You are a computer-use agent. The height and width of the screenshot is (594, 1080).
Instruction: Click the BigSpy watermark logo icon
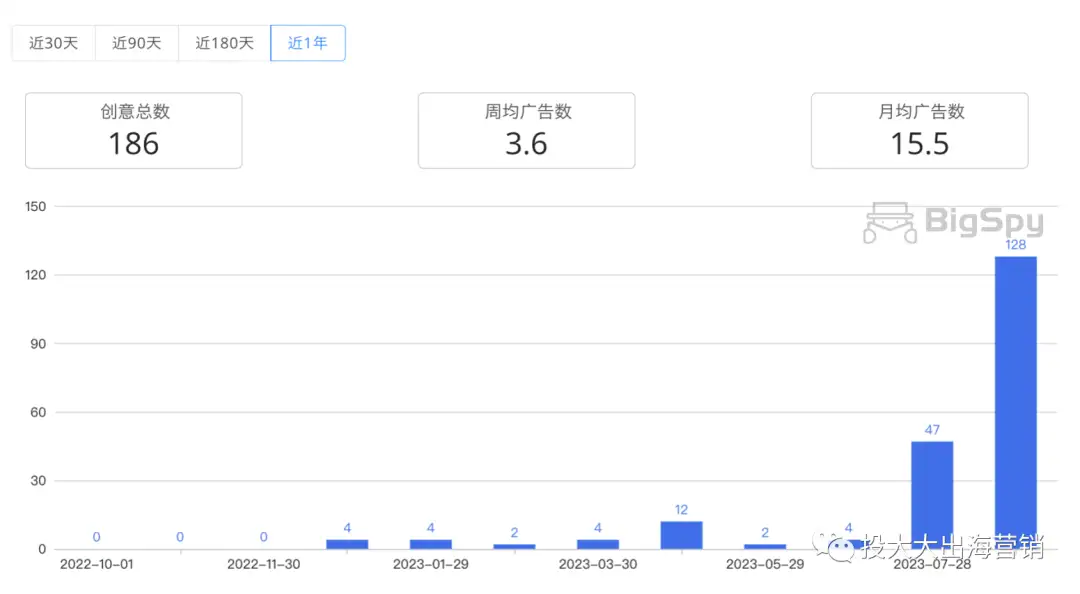click(889, 223)
